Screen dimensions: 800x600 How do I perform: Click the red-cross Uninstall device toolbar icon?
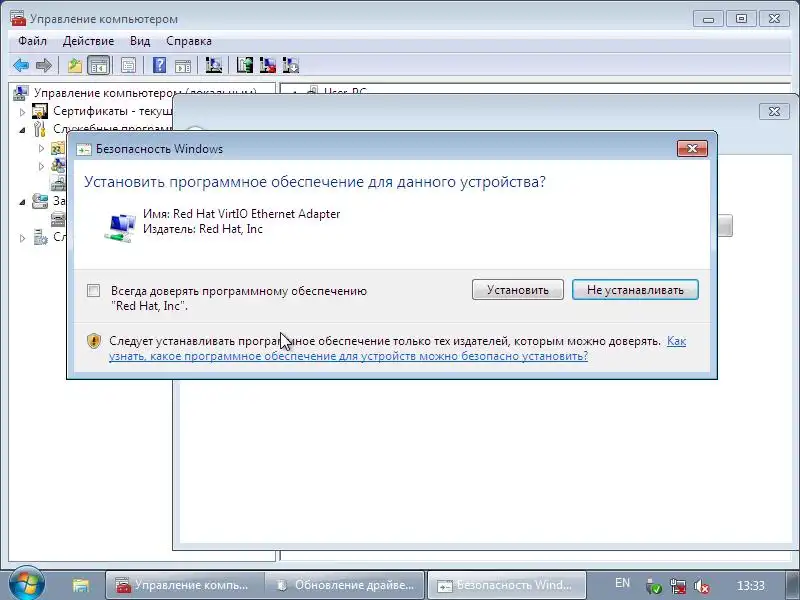(x=267, y=65)
